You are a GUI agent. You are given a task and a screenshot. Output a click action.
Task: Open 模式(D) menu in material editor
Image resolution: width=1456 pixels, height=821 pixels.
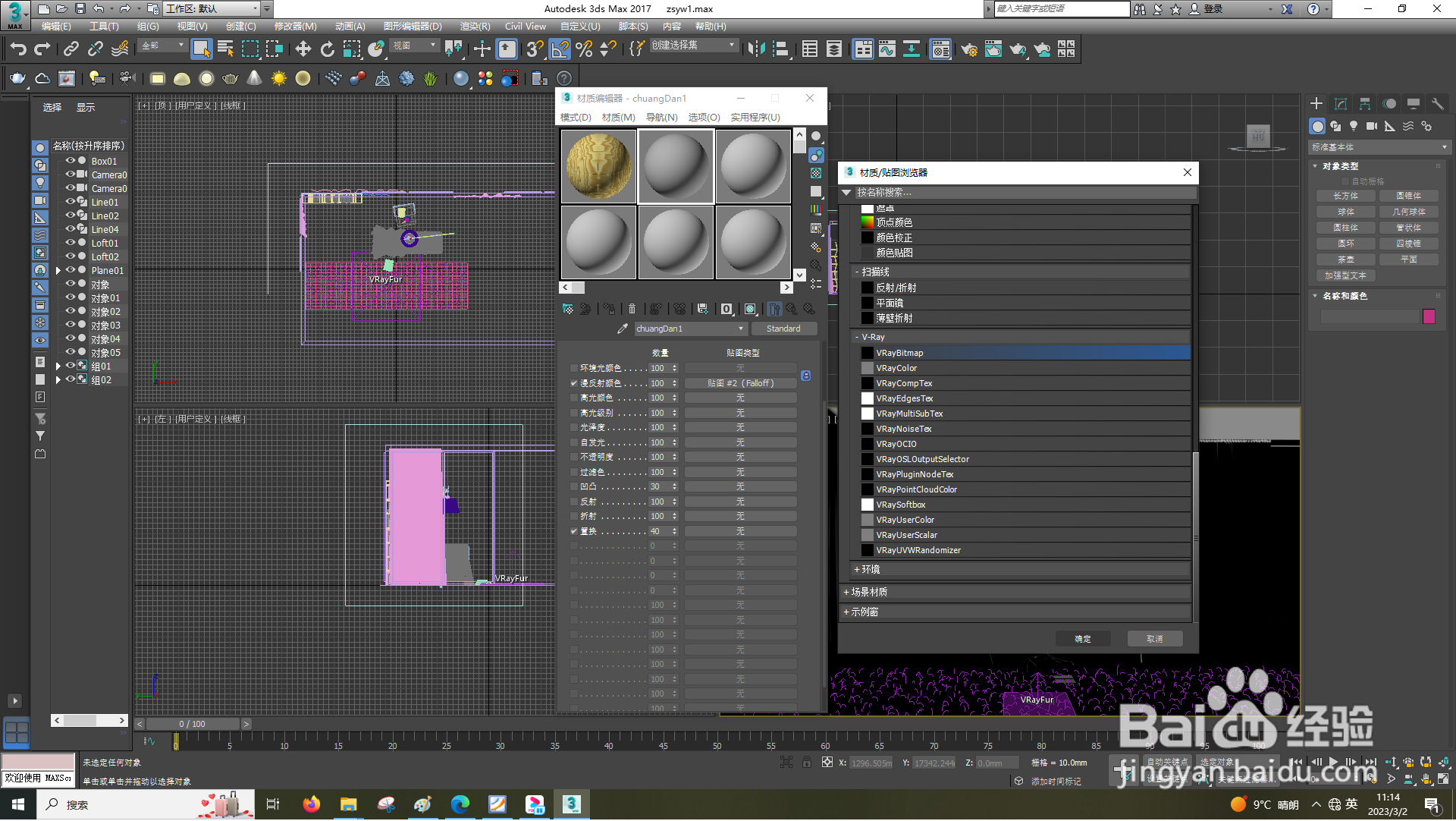coord(576,117)
